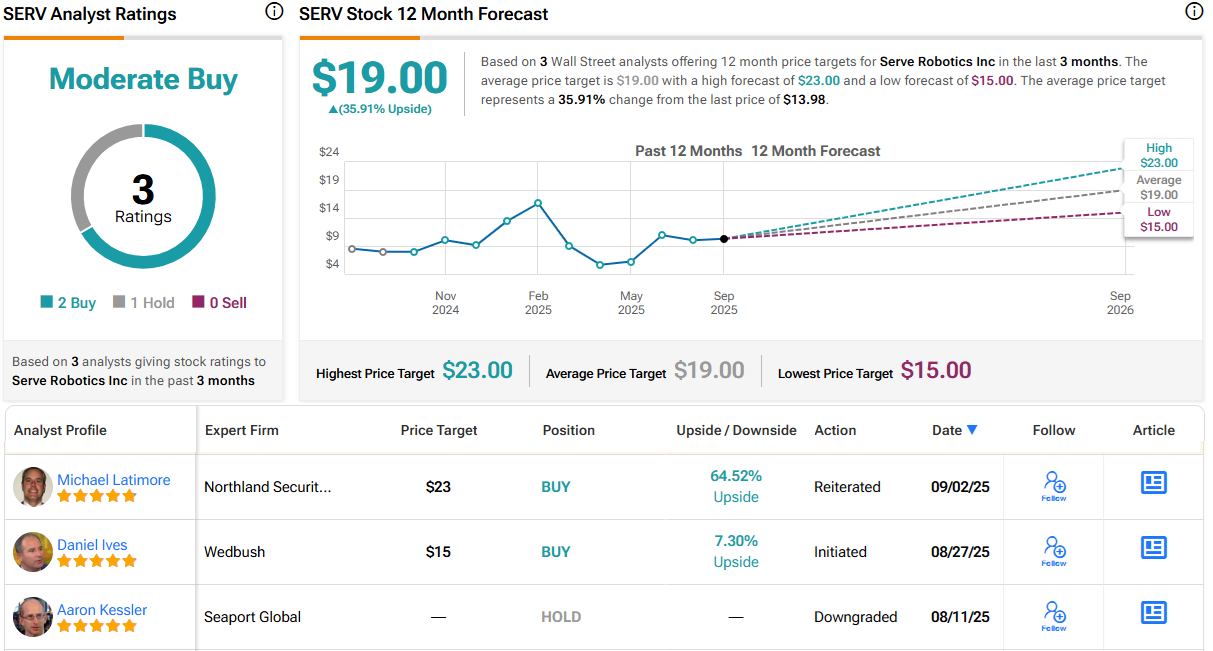Click the 08/27/25 date cell
1213x651 pixels.
(x=959, y=552)
